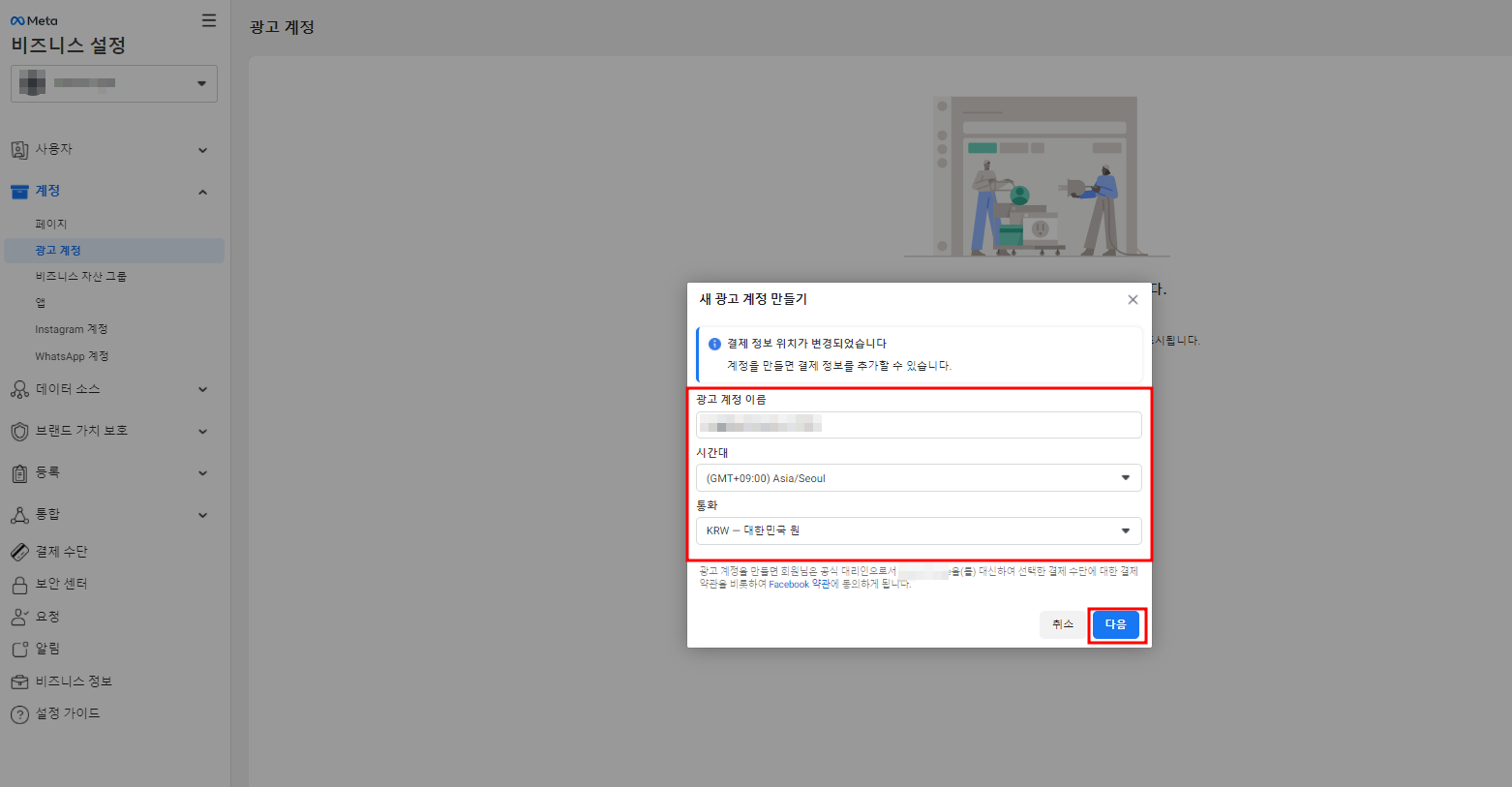
Task: Click the 다음 button
Action: click(1116, 624)
